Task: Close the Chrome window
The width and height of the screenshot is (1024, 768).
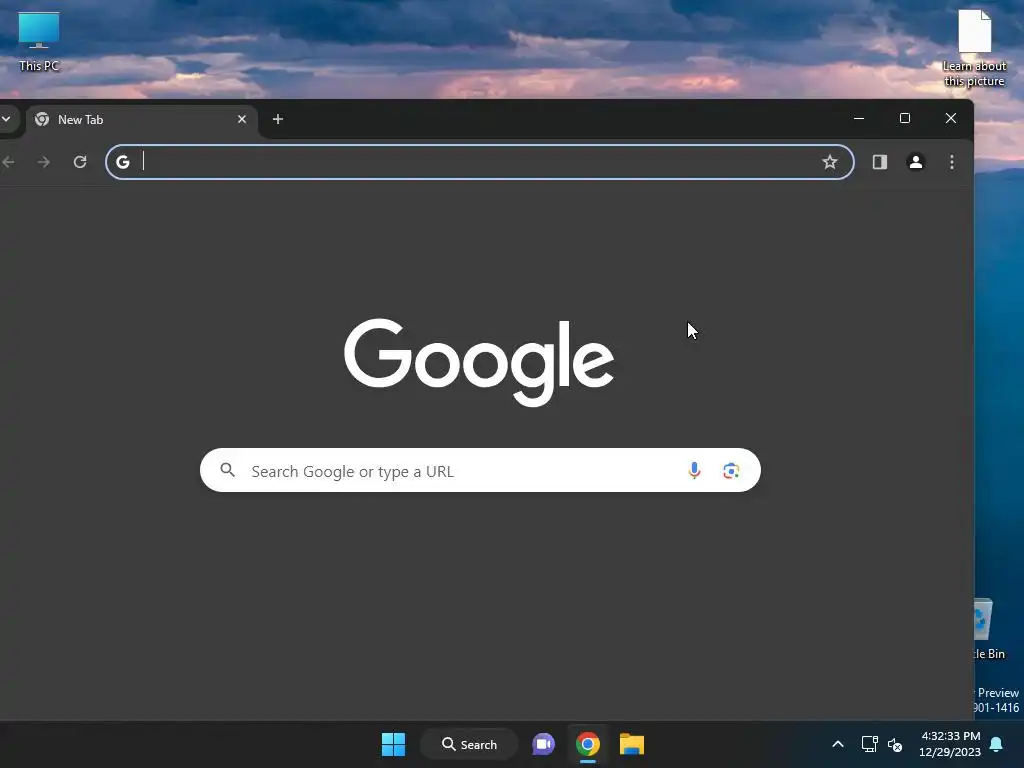Action: coord(951,118)
